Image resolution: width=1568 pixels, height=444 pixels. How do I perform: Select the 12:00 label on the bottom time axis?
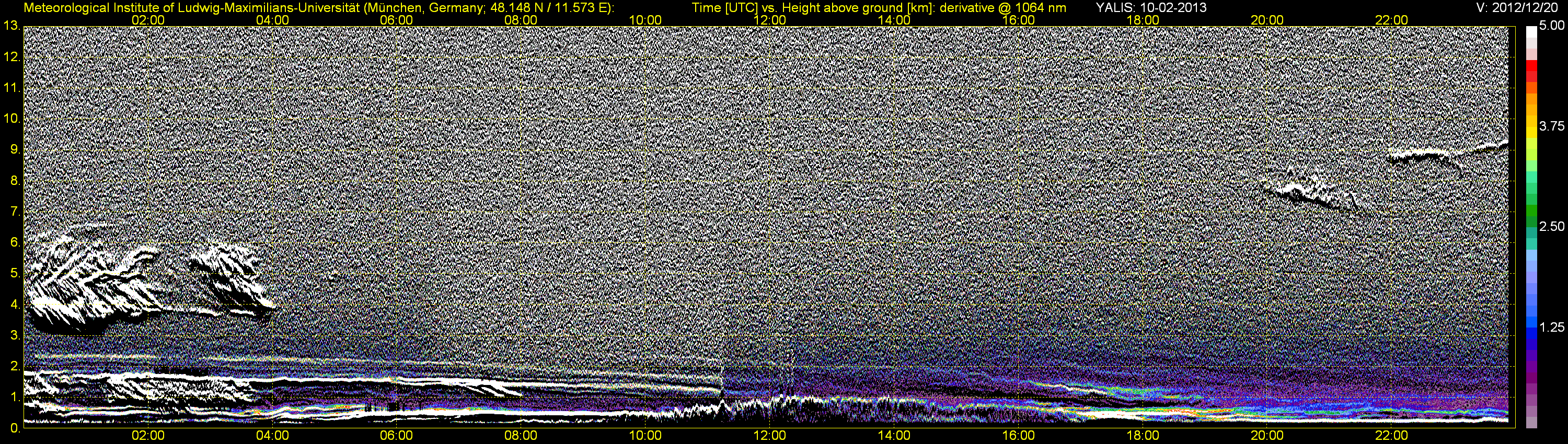click(x=770, y=436)
